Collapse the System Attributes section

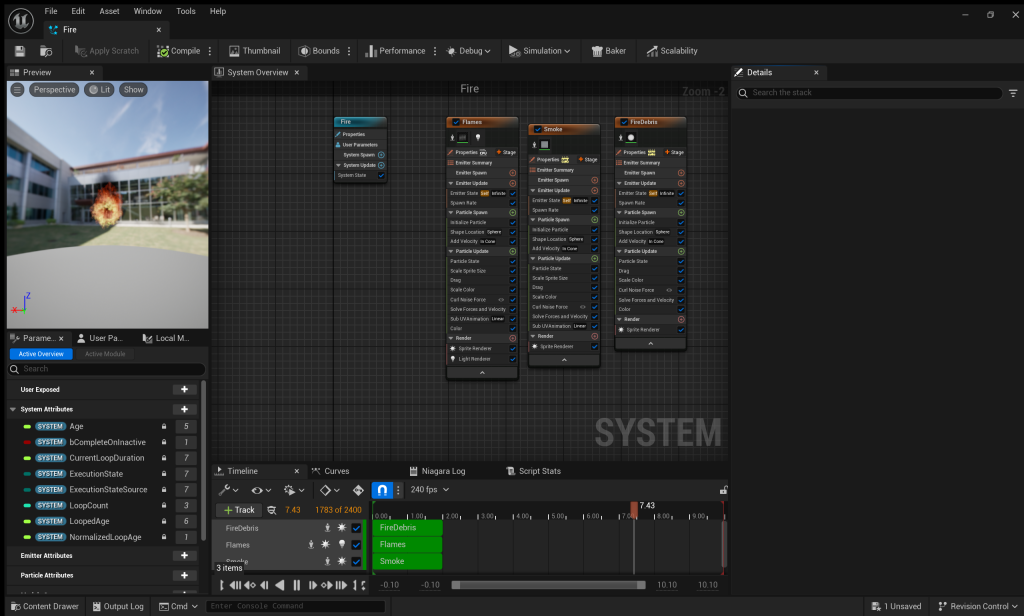12,410
